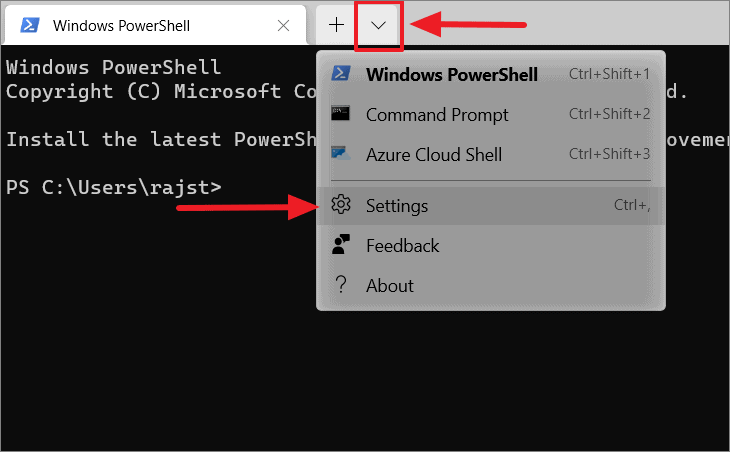This screenshot has height=452, width=730.
Task: Click the Ctrl+, shortcut beside Settings
Action: click(x=632, y=205)
